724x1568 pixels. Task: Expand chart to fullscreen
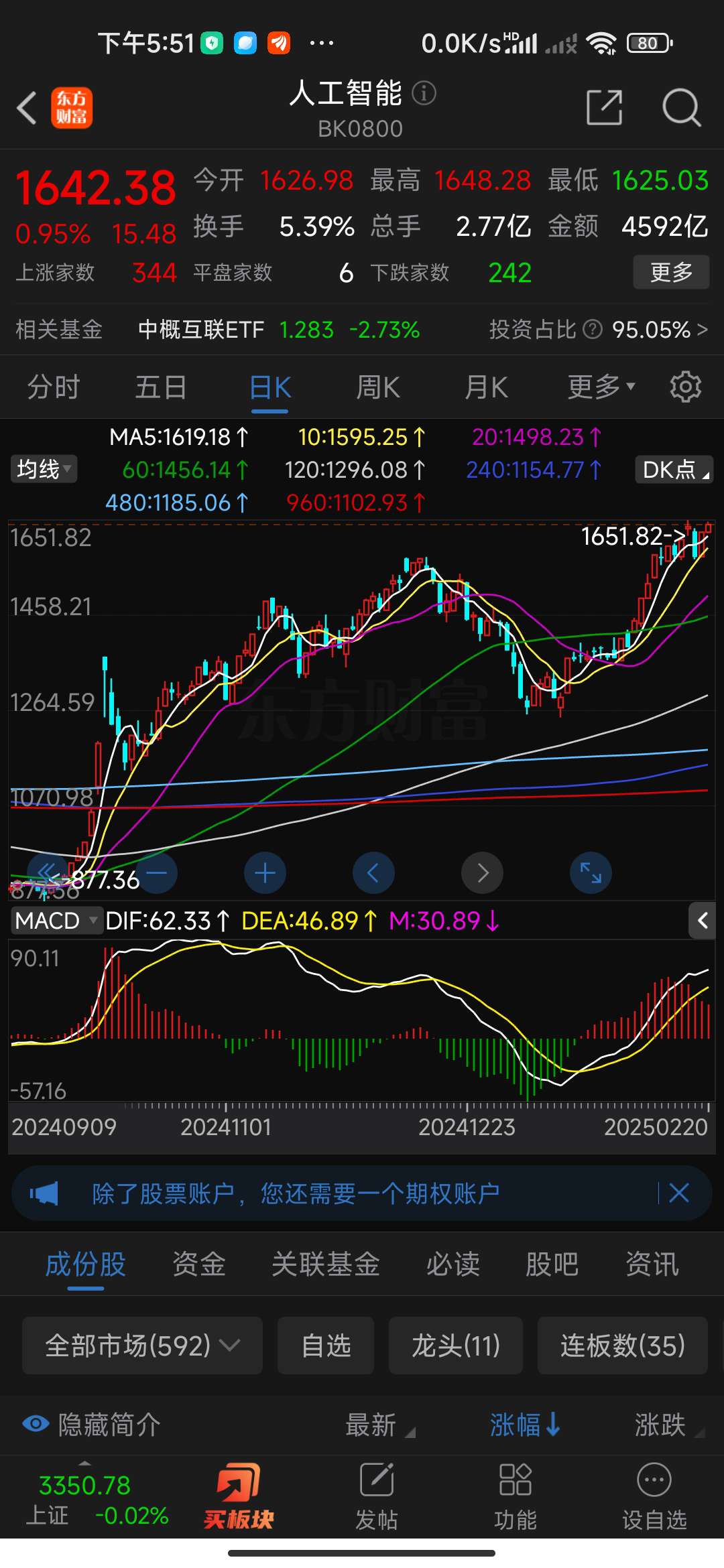click(x=591, y=872)
